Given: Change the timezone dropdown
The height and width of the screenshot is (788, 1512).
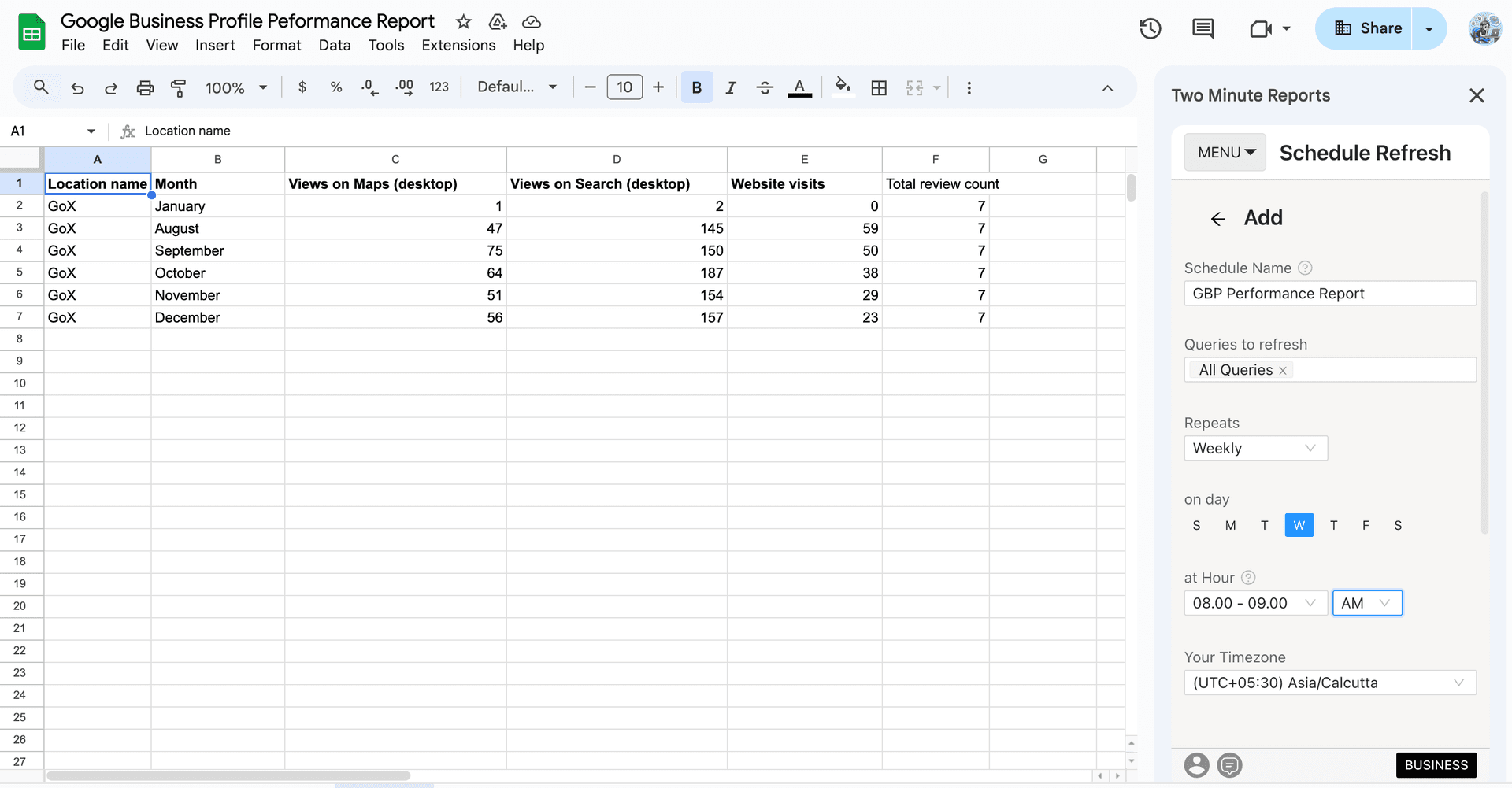Looking at the screenshot, I should tap(1330, 683).
